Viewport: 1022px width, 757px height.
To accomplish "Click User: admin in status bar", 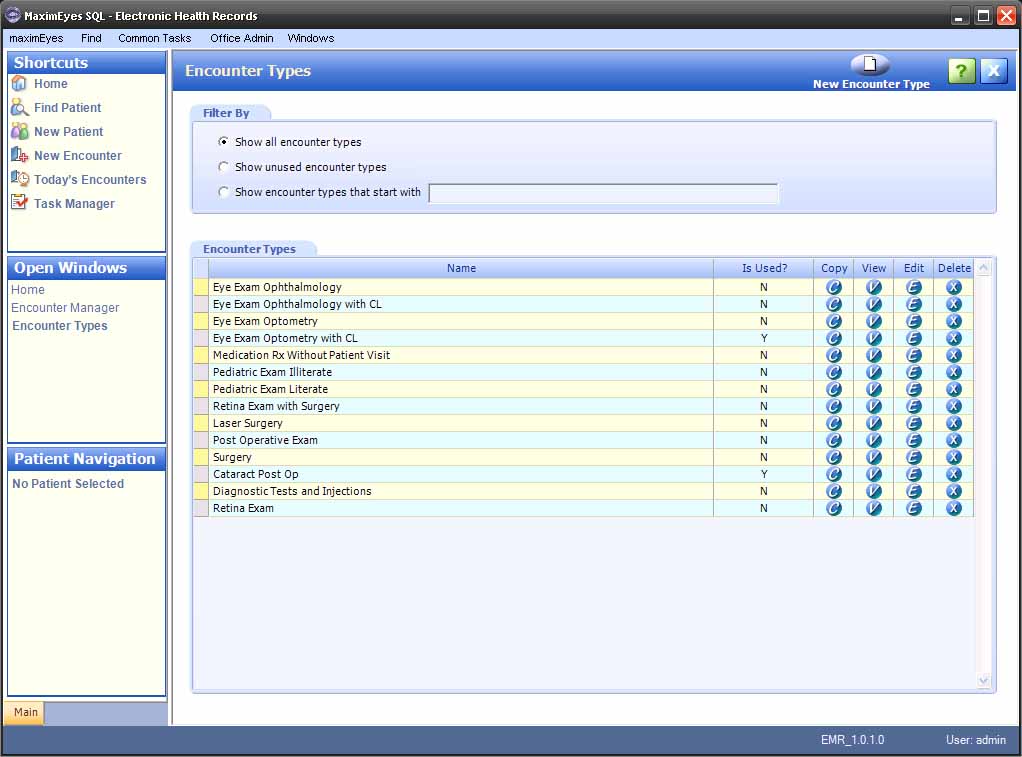I will tap(976, 740).
